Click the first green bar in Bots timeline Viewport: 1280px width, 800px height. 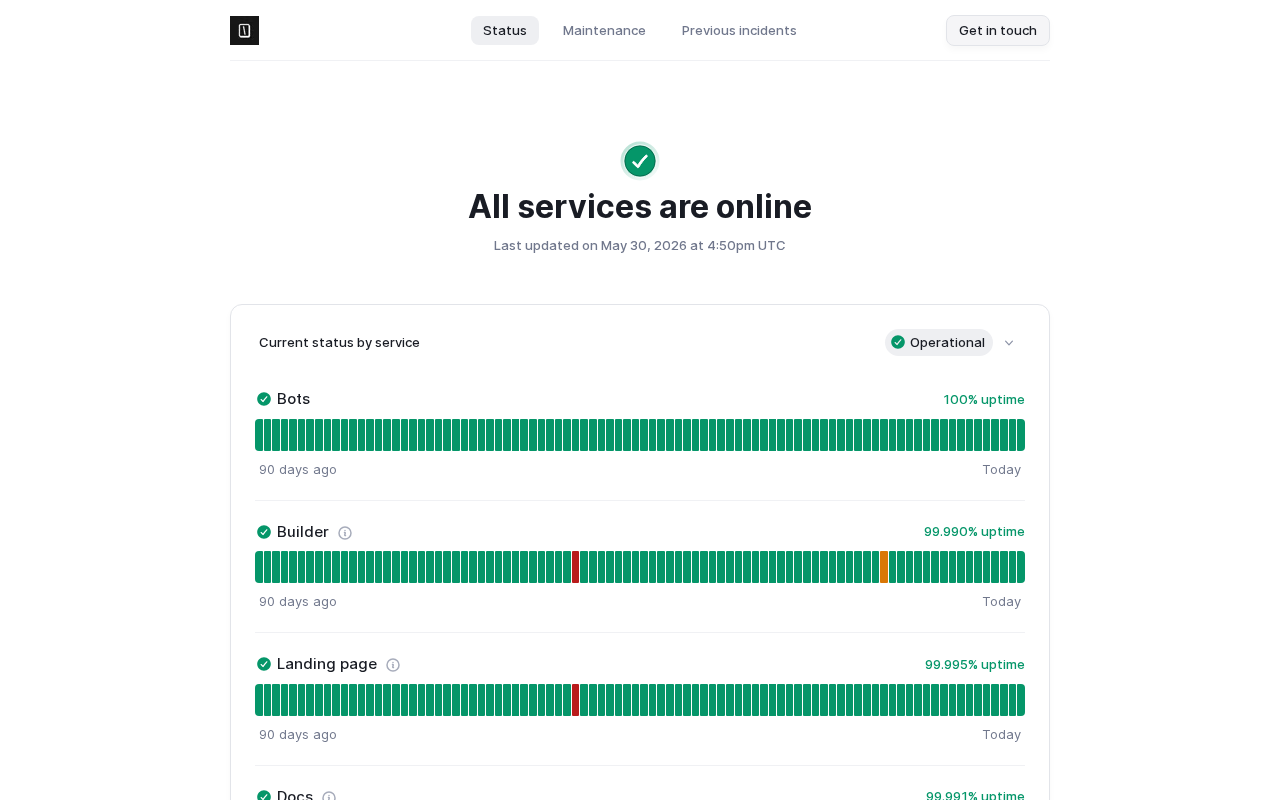click(x=259, y=435)
